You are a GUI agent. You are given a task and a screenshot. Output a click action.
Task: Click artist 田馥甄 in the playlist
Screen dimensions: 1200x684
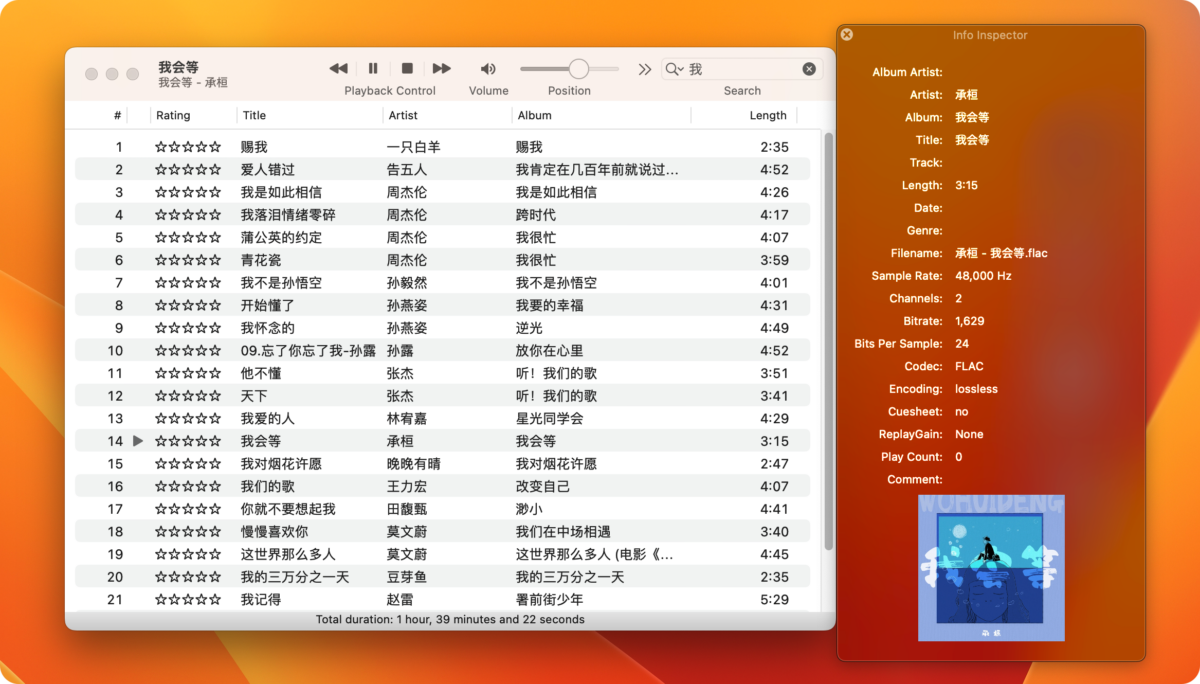click(407, 509)
